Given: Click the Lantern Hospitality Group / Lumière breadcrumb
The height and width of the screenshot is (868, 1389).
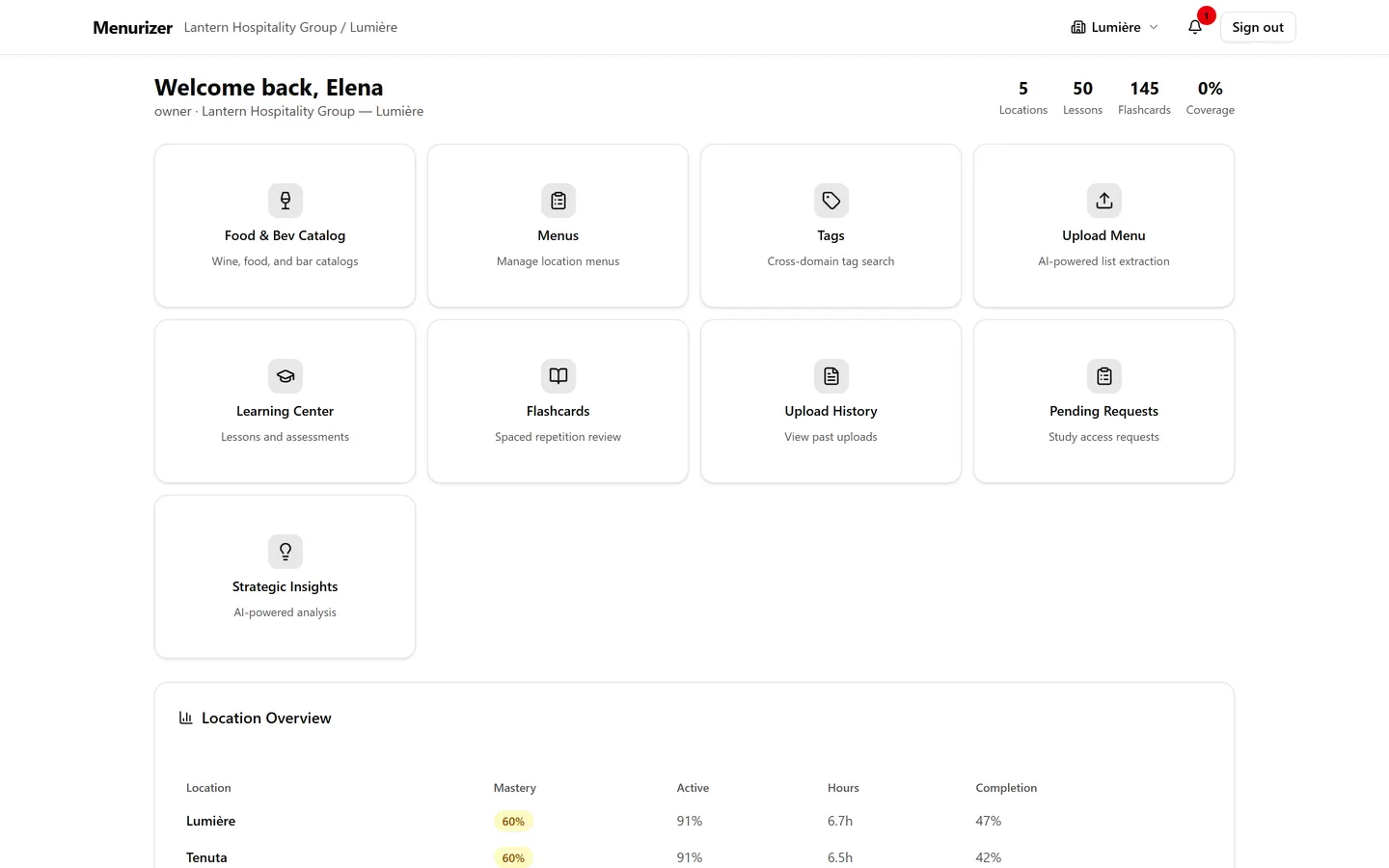Looking at the screenshot, I should coord(290,27).
